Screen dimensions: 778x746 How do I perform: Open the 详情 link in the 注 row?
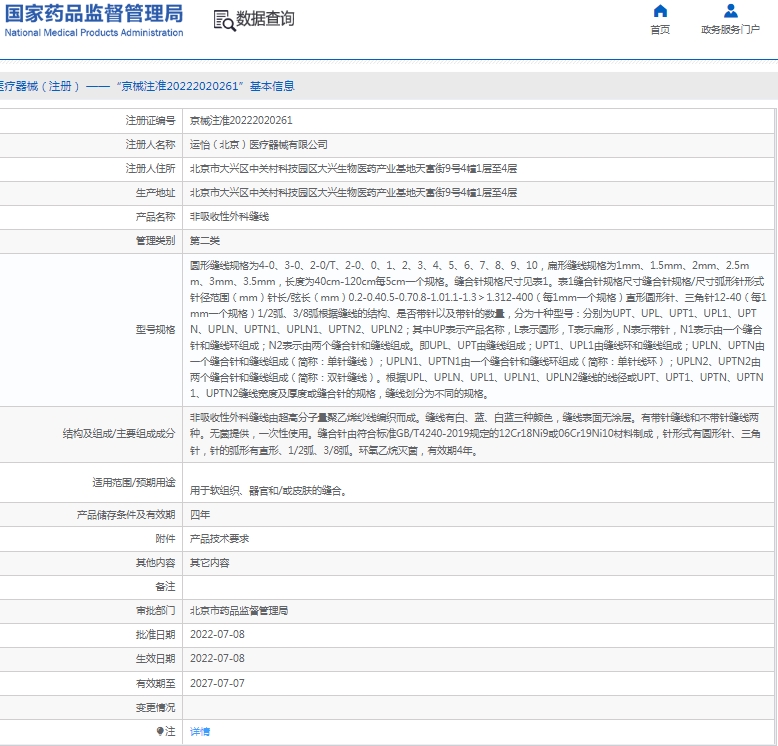200,732
